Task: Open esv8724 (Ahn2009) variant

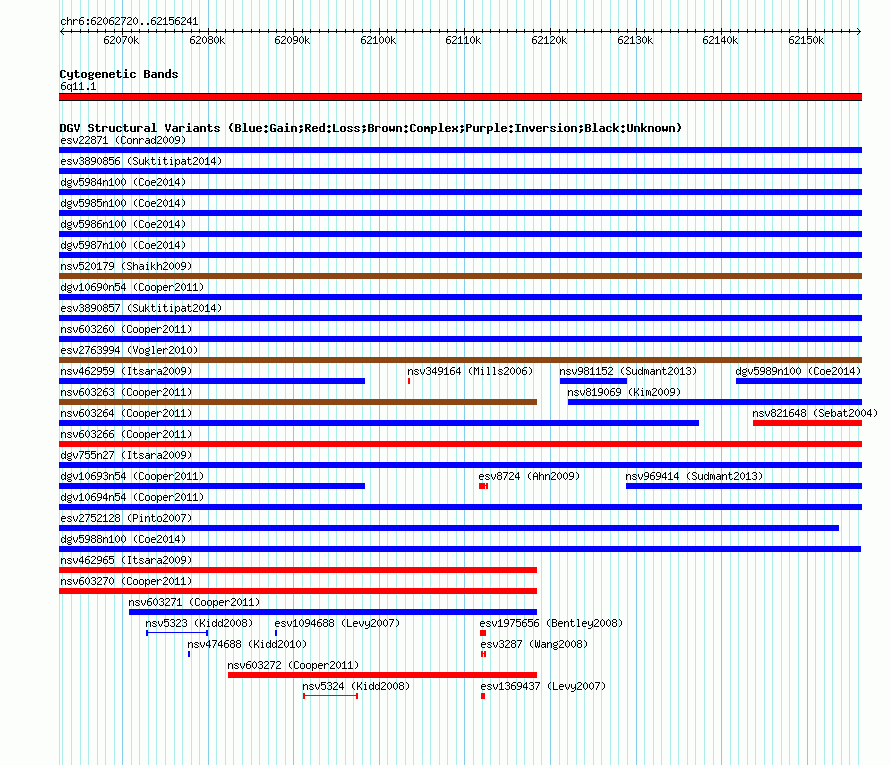Action: pos(529,476)
